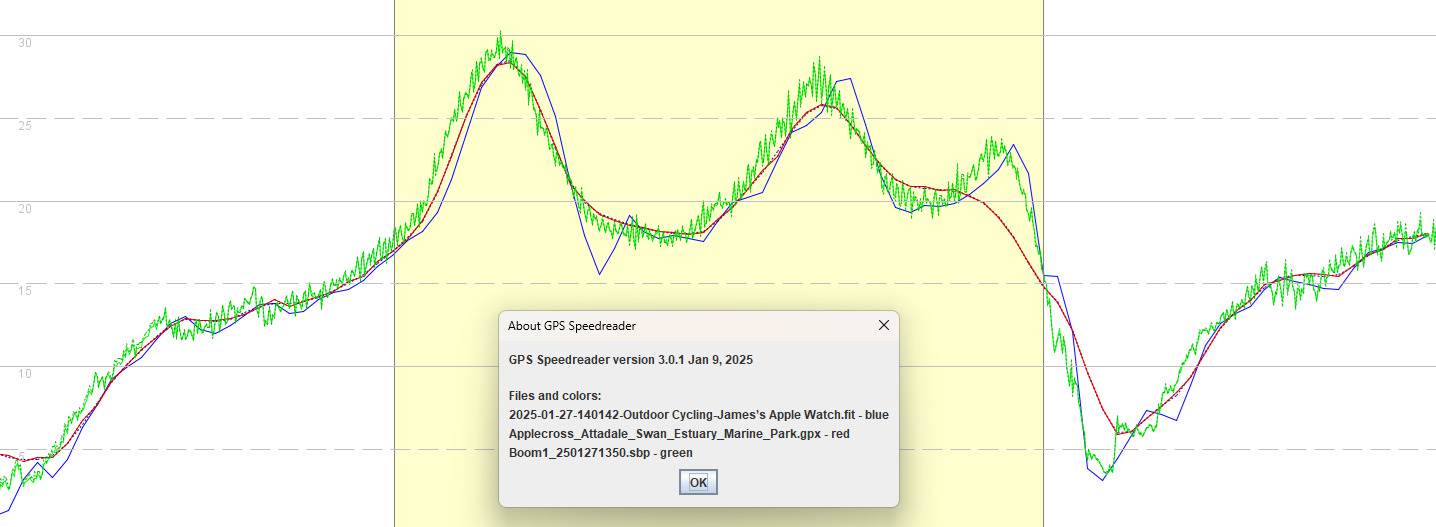1436x527 pixels.
Task: Close the About GPS Speedreader dialog
Action: point(883,325)
